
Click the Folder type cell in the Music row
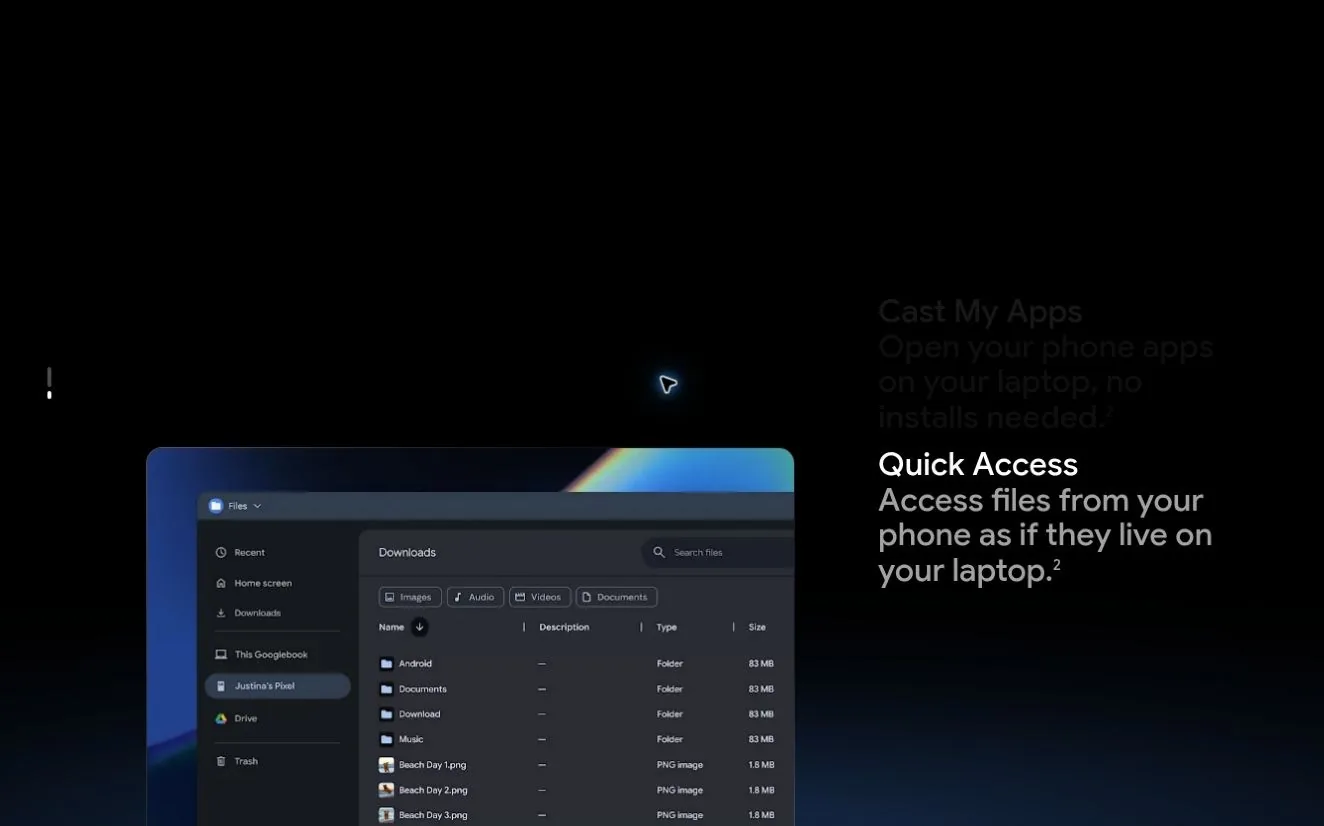[670, 740]
